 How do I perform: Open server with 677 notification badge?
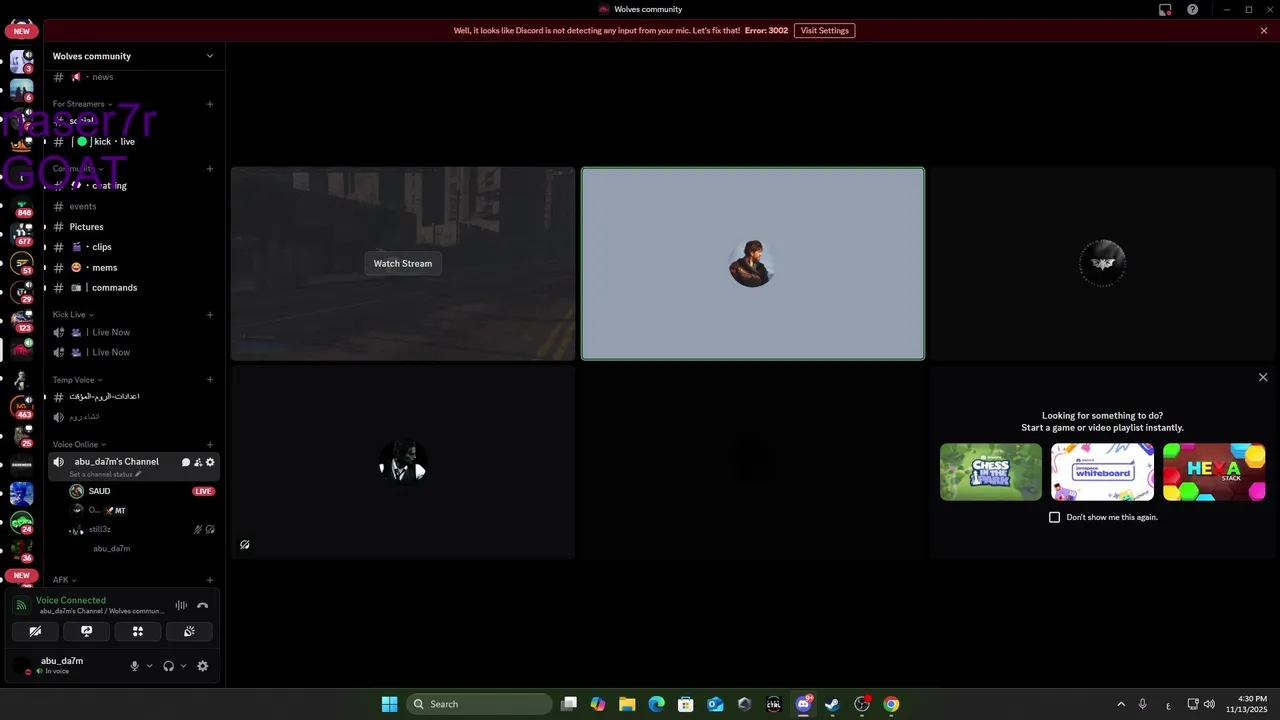22,236
